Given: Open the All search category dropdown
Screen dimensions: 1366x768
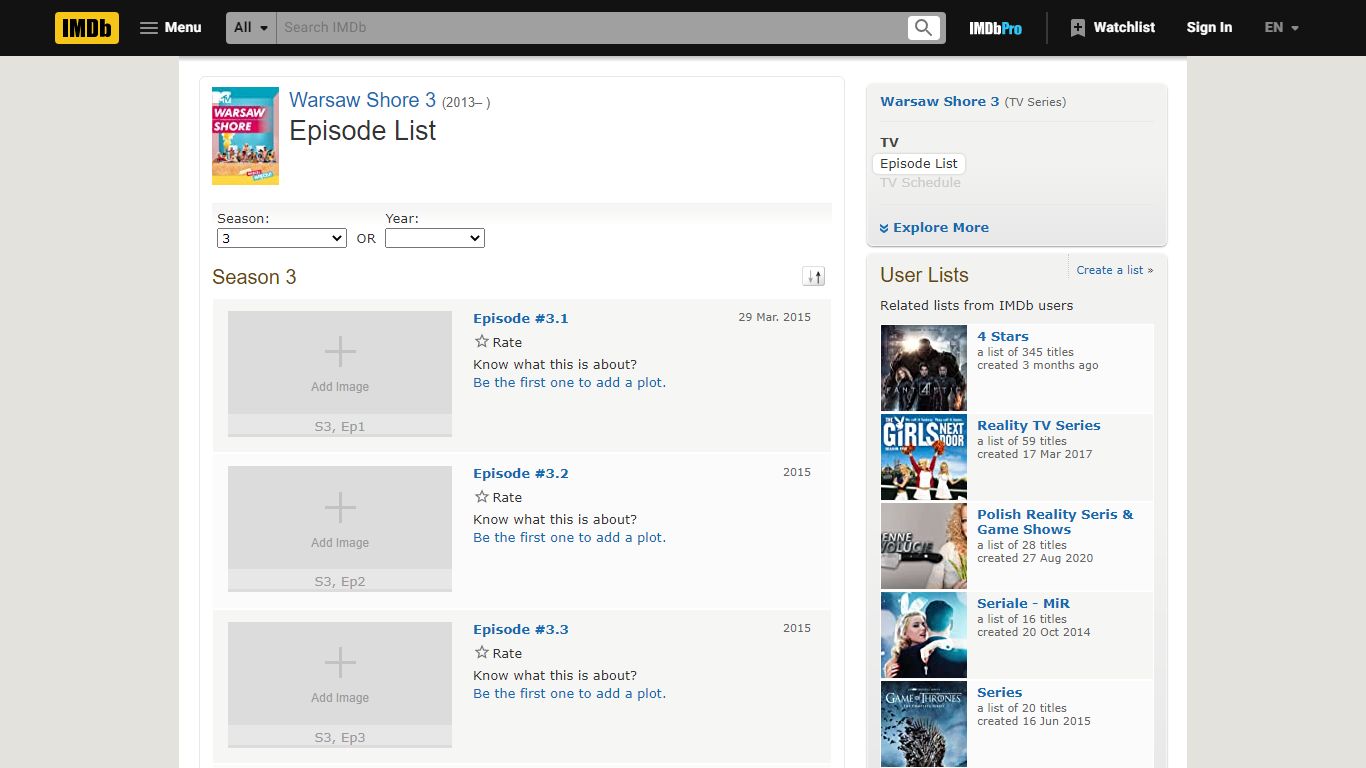Looking at the screenshot, I should tap(251, 28).
